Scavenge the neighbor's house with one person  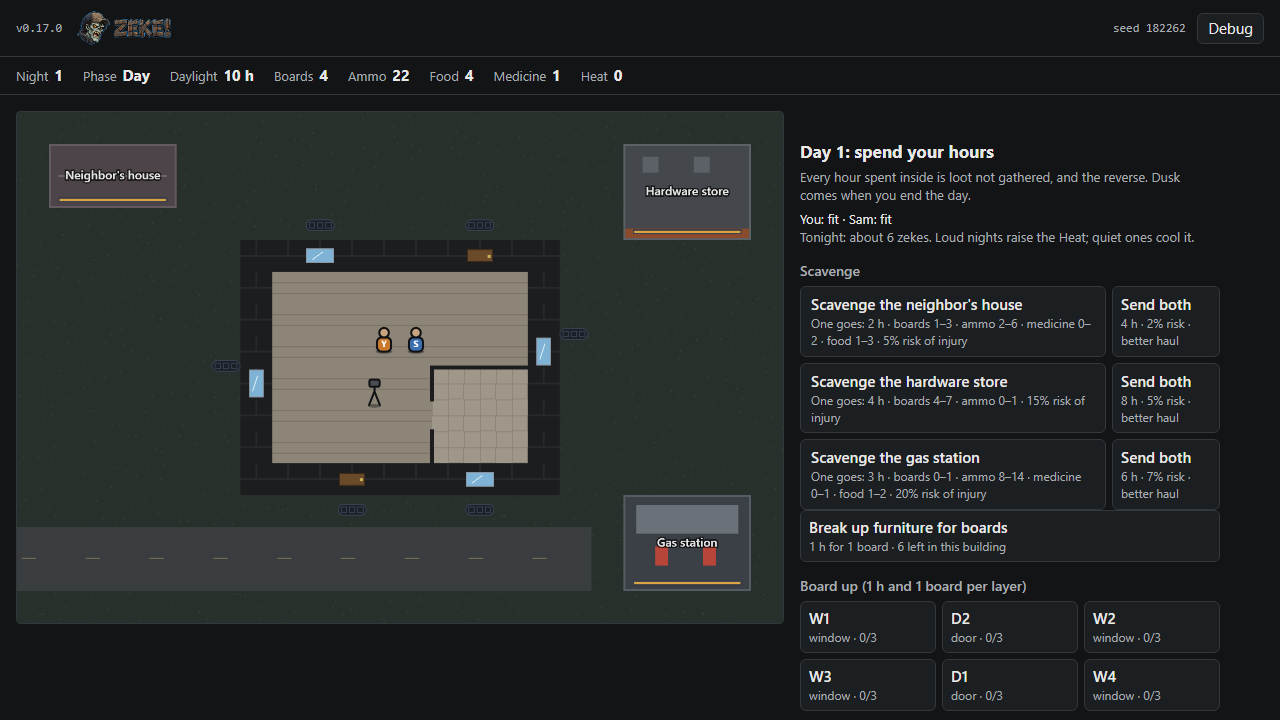(x=953, y=322)
